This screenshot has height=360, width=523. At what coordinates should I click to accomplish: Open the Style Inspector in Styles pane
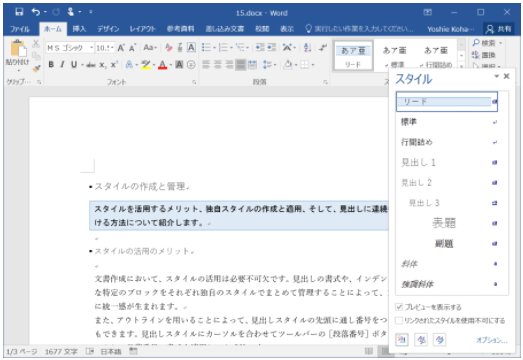tap(421, 340)
